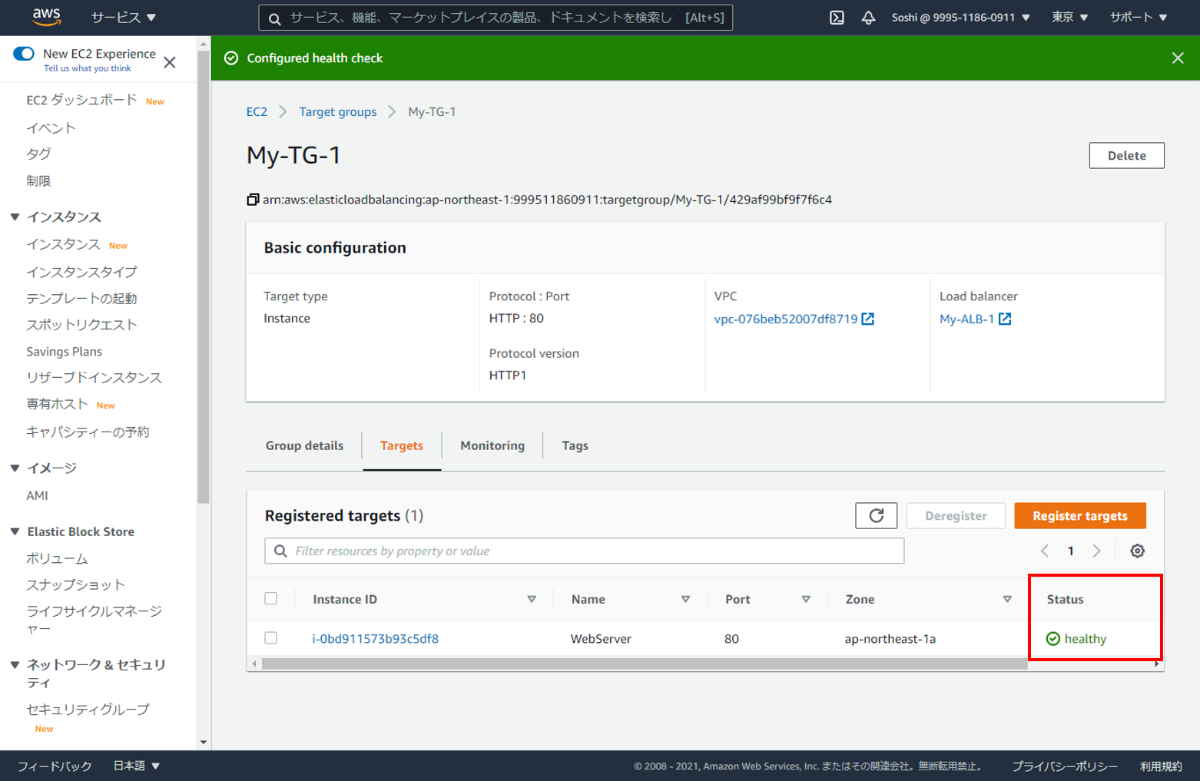This screenshot has width=1200, height=781.
Task: Close the New EC2 Experience sidebar
Action: [x=169, y=62]
